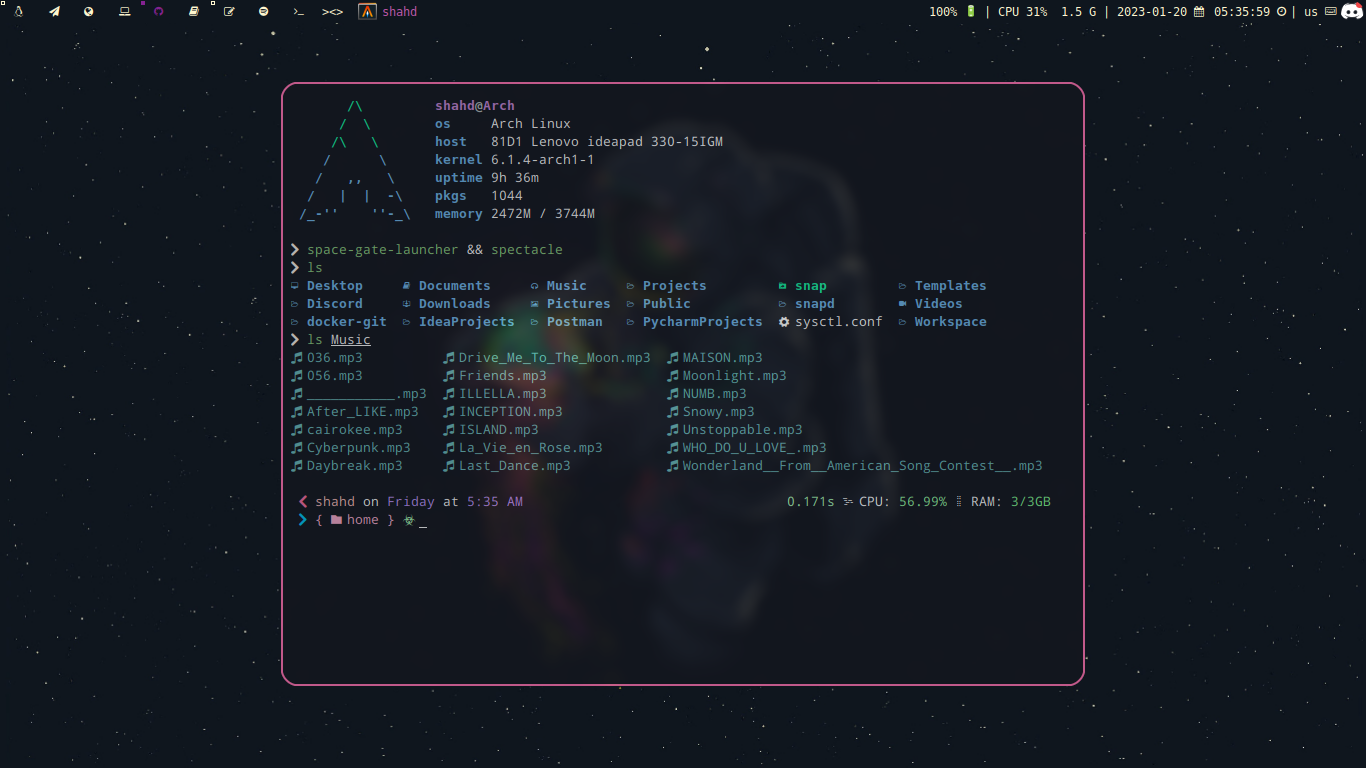
Task: Click the docker-git folder entry
Action: [x=347, y=322]
